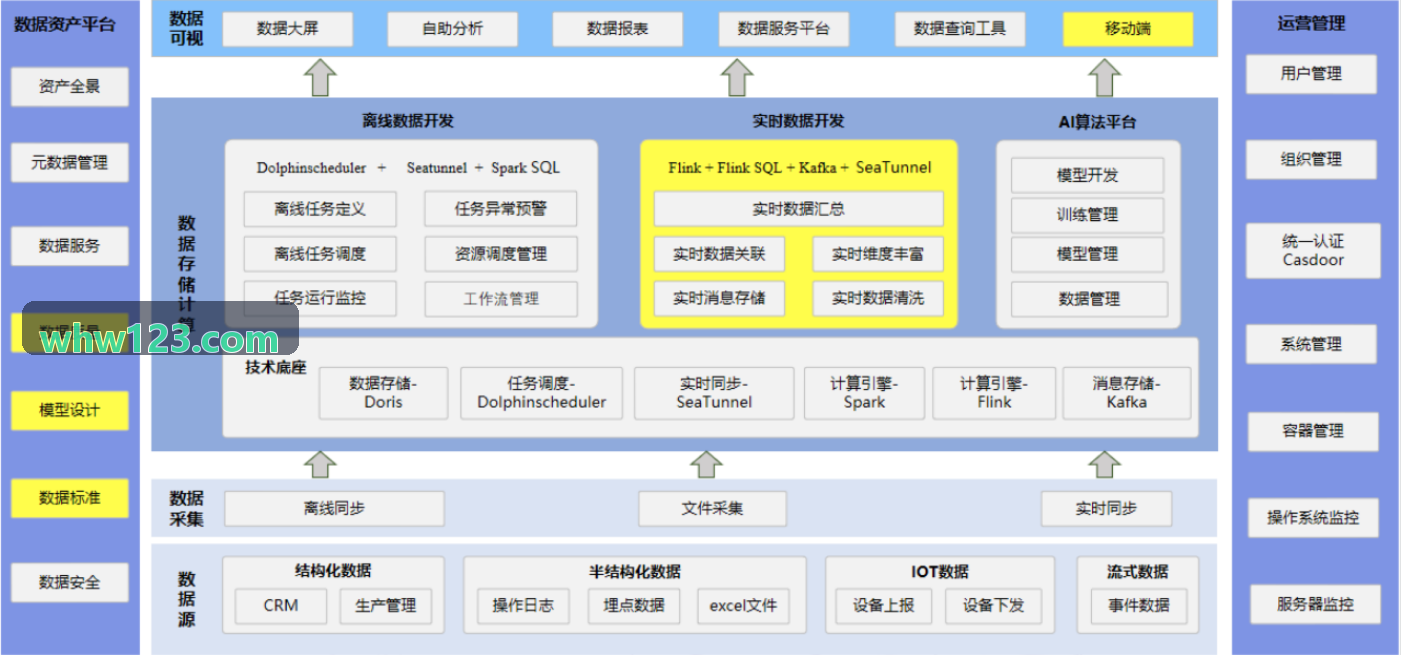This screenshot has height=655, width=1401.
Task: Open the 事件数据 box
Action: click(x=1139, y=606)
